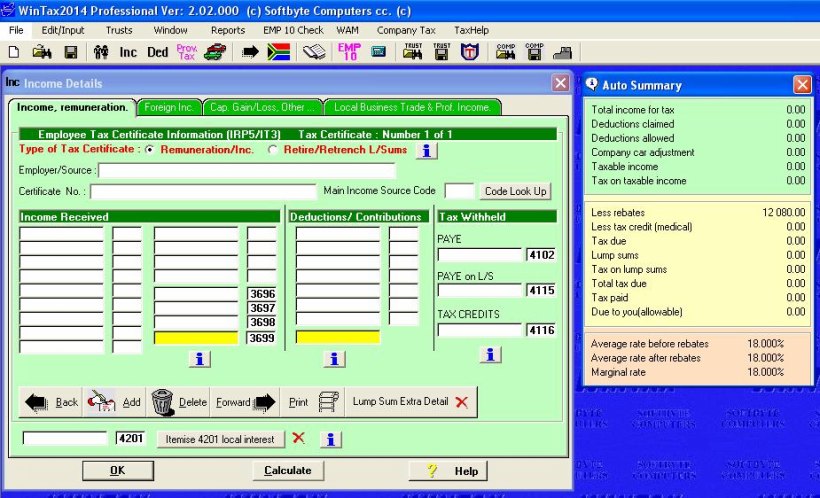820x498 pixels.
Task: Click the 4201 local interest amount field
Action: (x=65, y=438)
